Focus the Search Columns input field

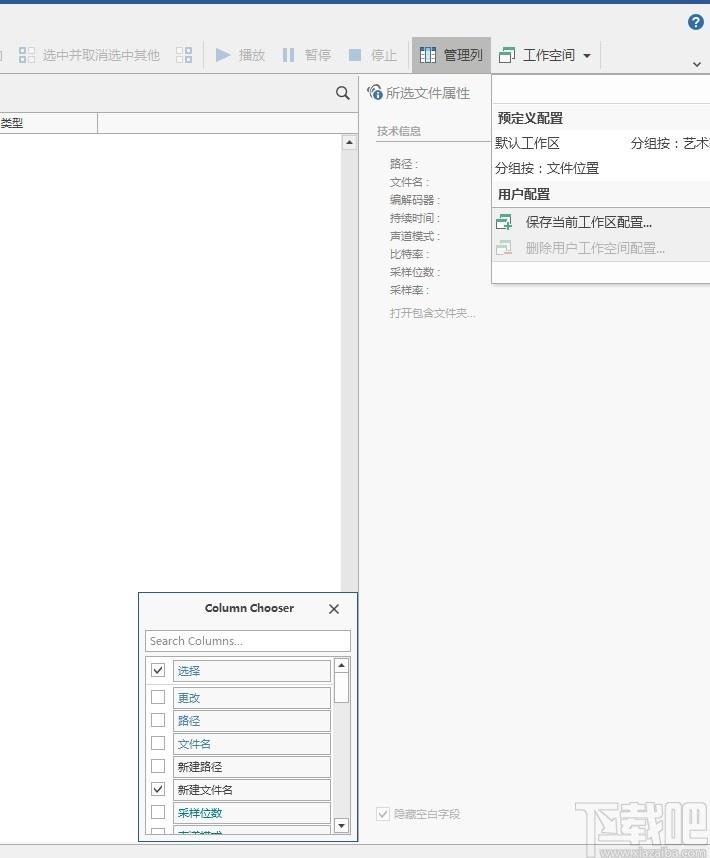(x=248, y=641)
